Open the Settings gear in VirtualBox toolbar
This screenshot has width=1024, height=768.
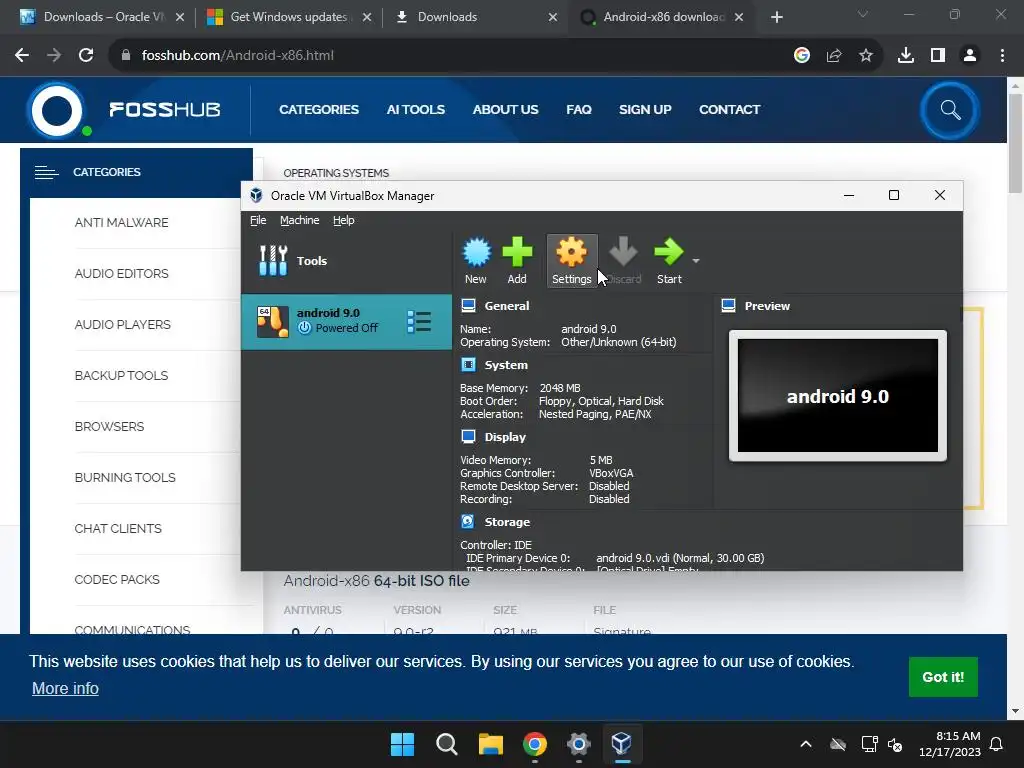(x=571, y=260)
